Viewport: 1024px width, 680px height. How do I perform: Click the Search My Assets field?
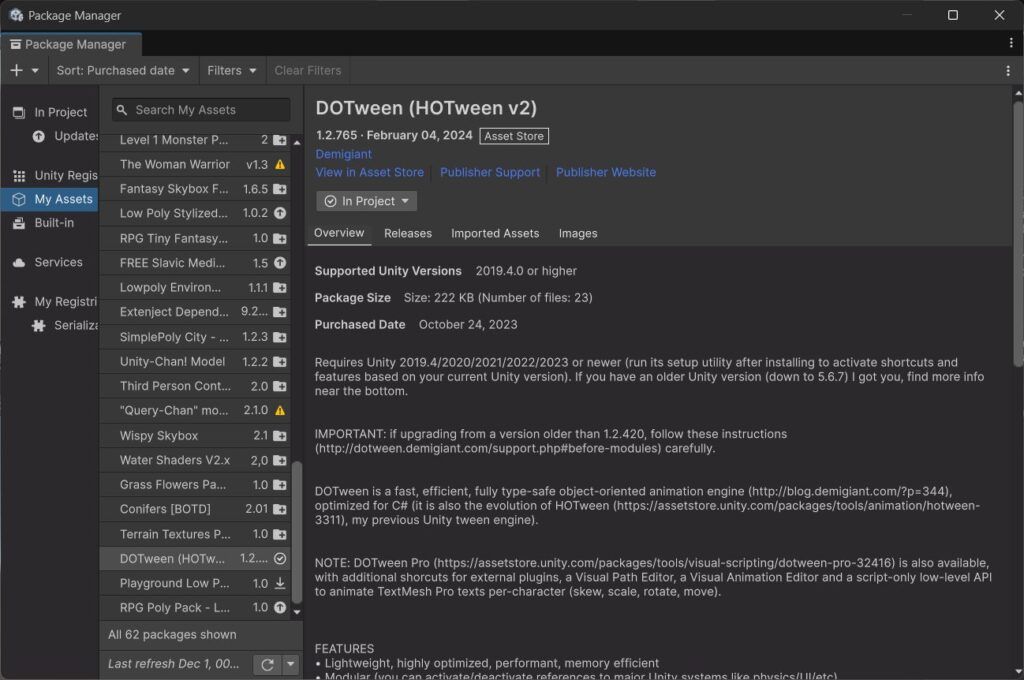[208, 110]
